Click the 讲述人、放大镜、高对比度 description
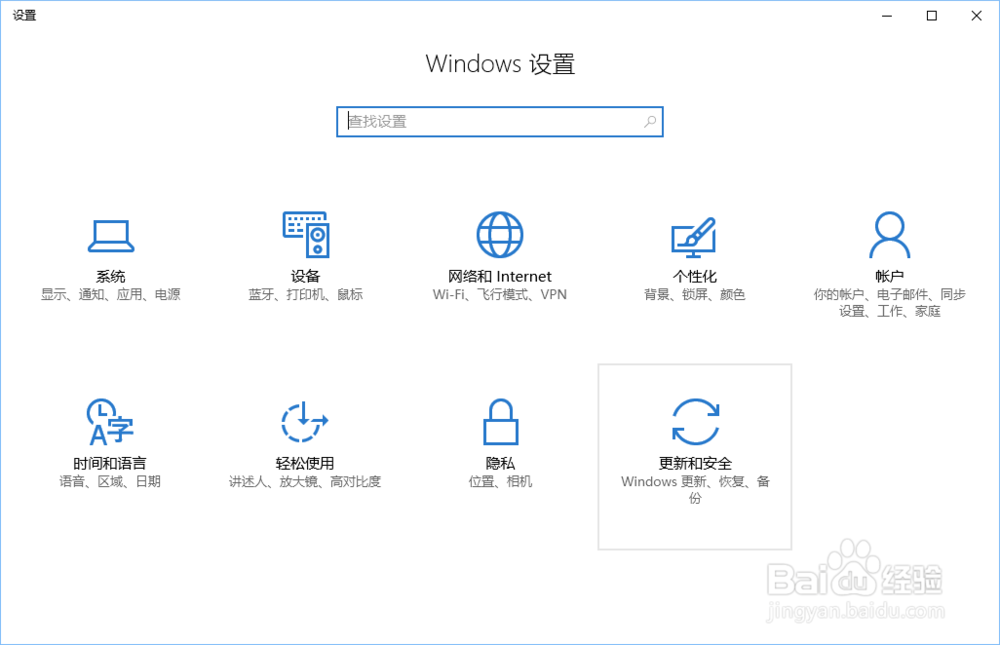The image size is (1000, 645). (x=305, y=481)
